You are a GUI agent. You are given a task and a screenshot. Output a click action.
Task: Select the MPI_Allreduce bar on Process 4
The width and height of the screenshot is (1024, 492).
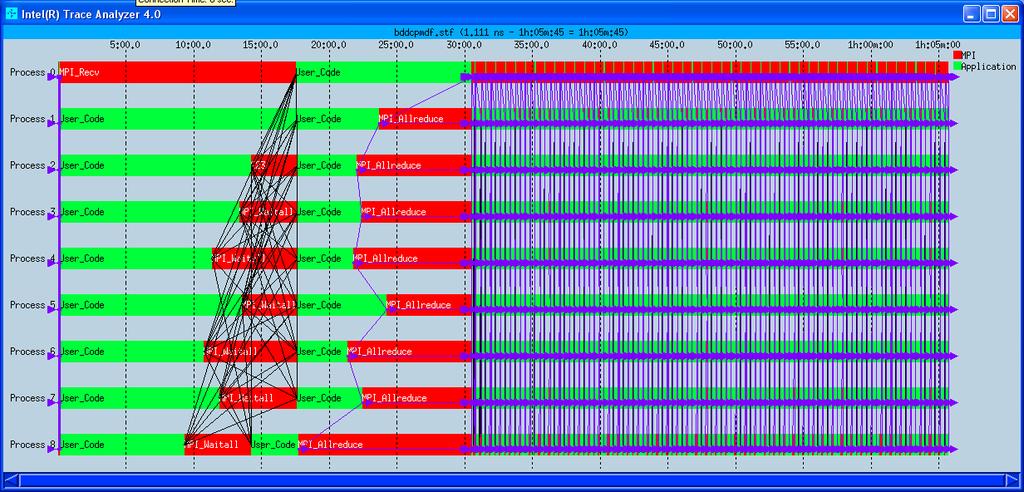point(412,258)
